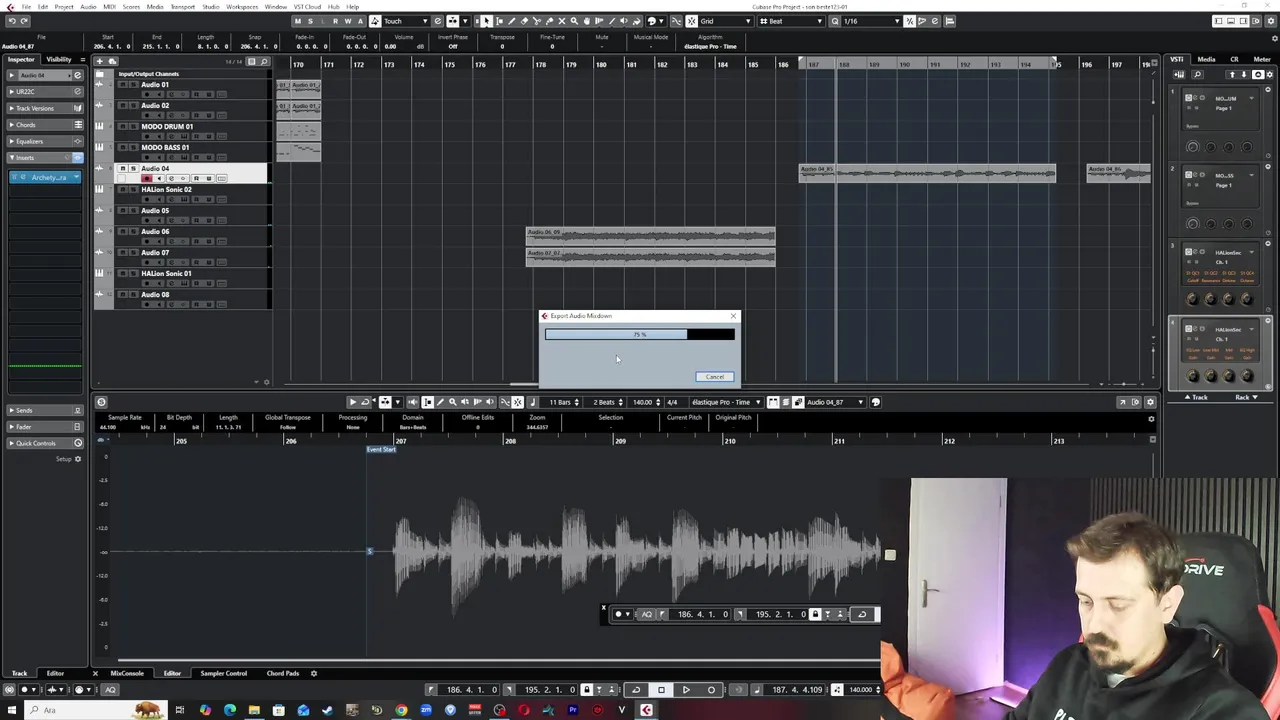Open Google Chrome from the taskbar
Viewport: 1280px width, 720px height.
point(401,711)
